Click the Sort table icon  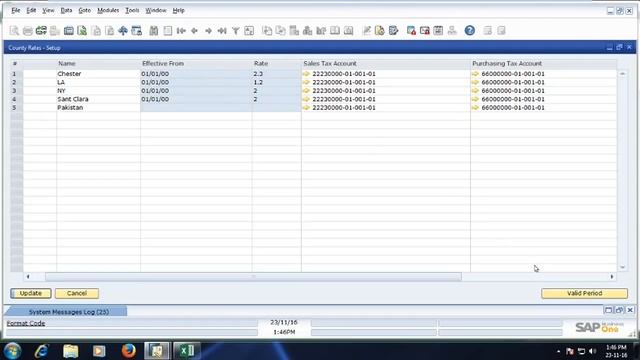point(249,31)
